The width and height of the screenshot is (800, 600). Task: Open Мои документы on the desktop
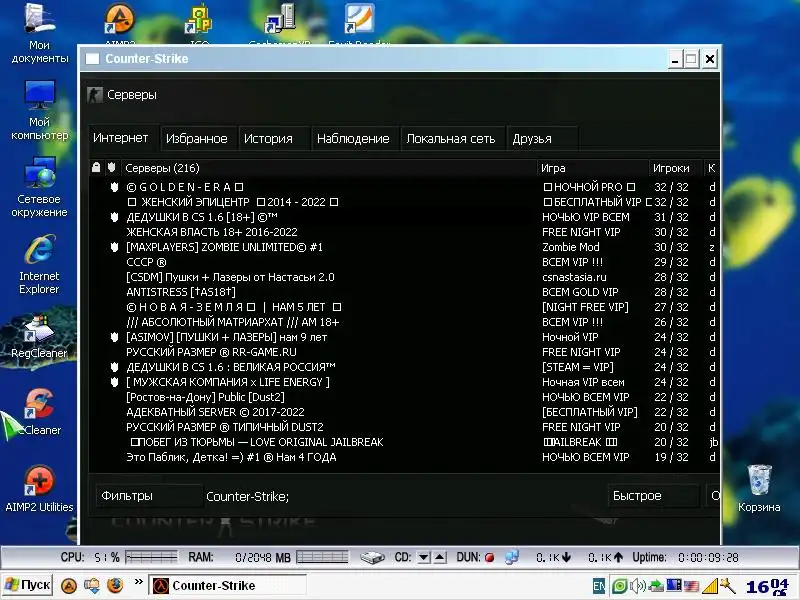40,33
